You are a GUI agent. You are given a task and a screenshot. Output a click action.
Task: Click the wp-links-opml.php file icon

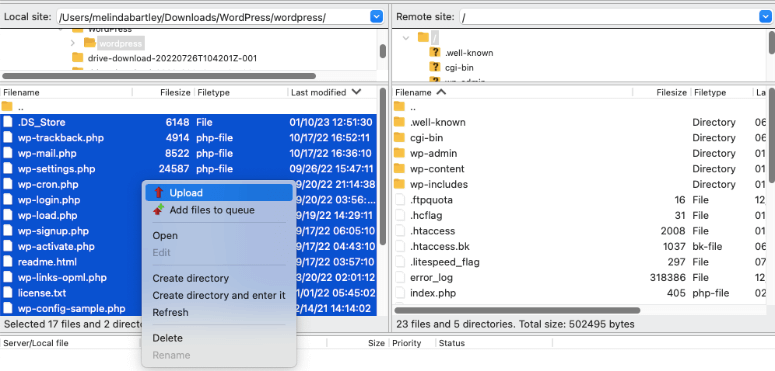[x=7, y=278]
